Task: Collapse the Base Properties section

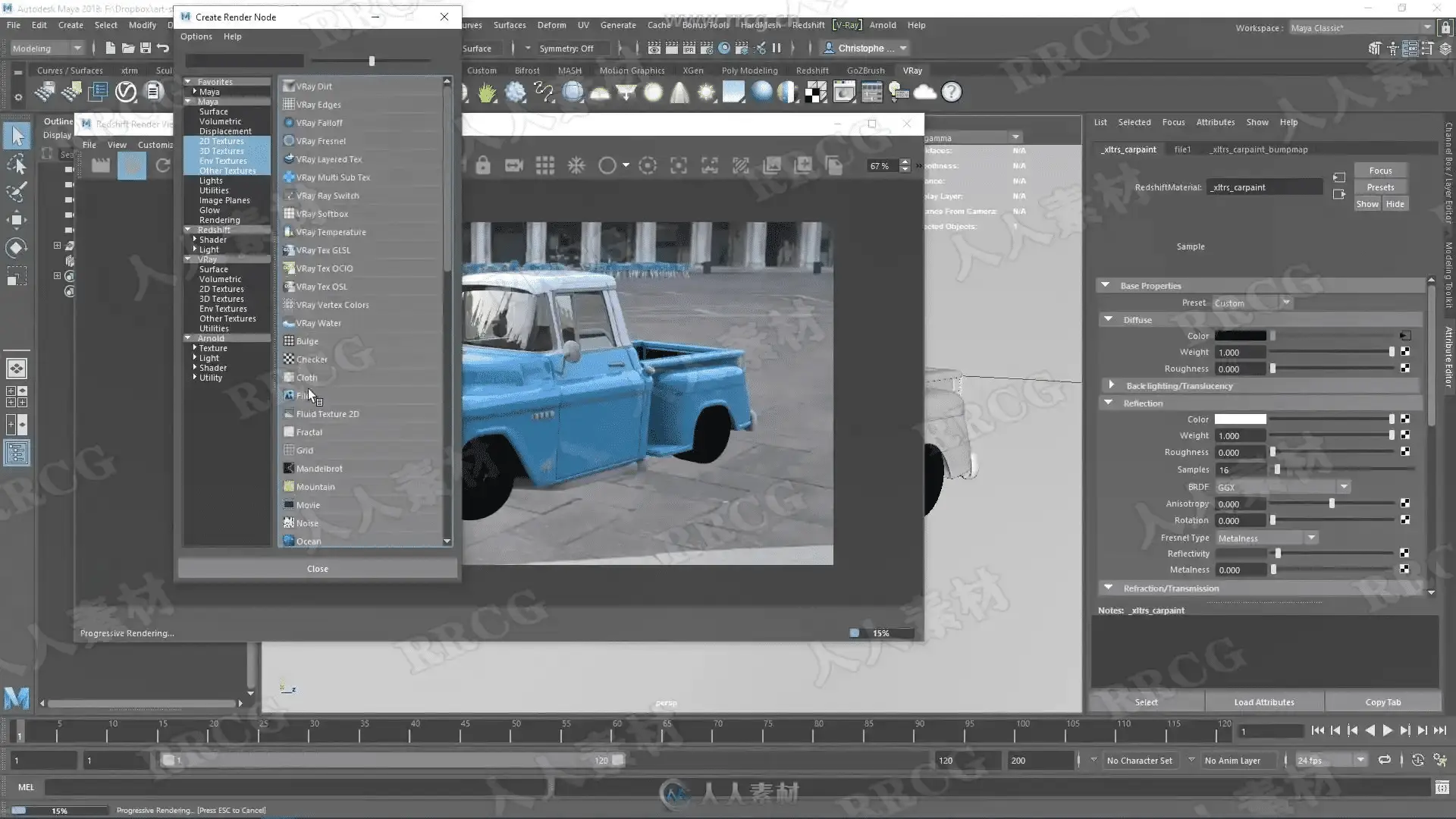Action: (1106, 286)
